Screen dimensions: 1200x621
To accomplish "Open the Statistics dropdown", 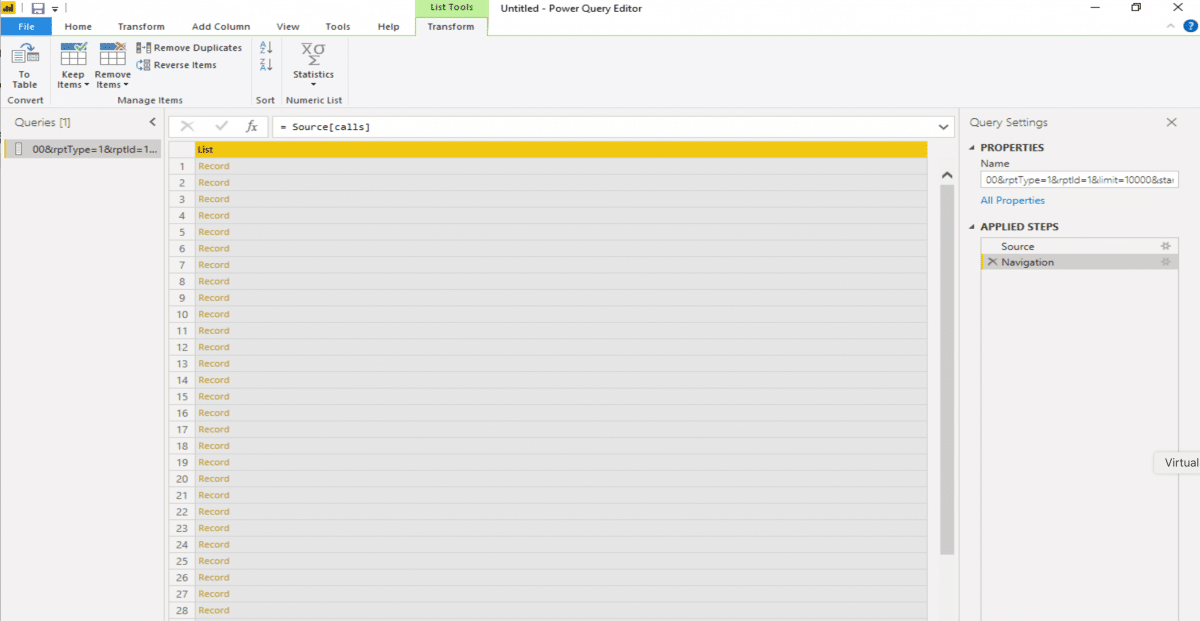I will click(313, 66).
